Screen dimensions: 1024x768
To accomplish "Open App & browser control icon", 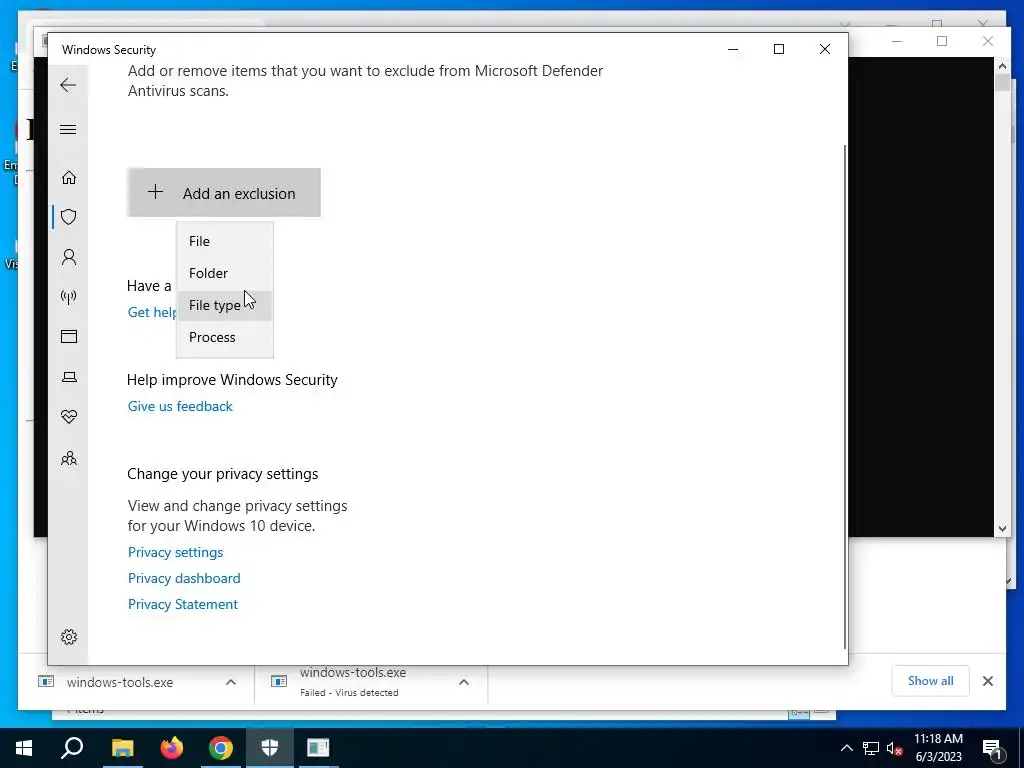I will (x=69, y=336).
